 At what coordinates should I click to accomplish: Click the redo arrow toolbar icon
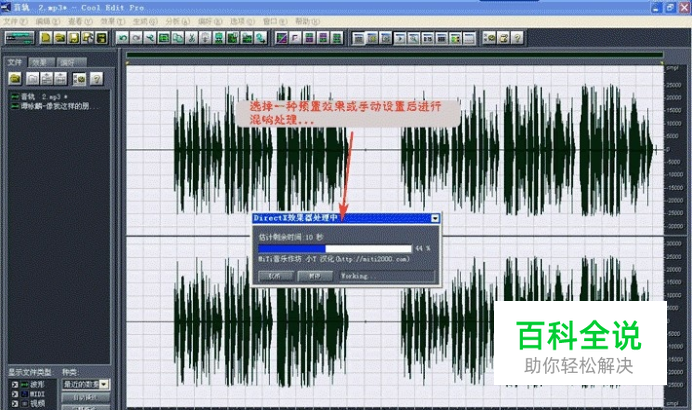pyautogui.click(x=136, y=38)
